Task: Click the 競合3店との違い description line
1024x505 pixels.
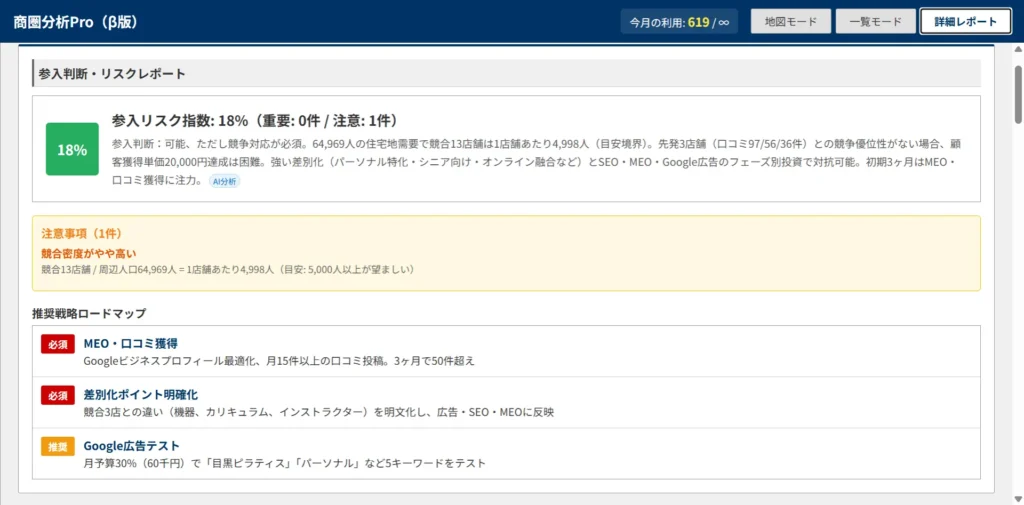Action: coord(319,412)
